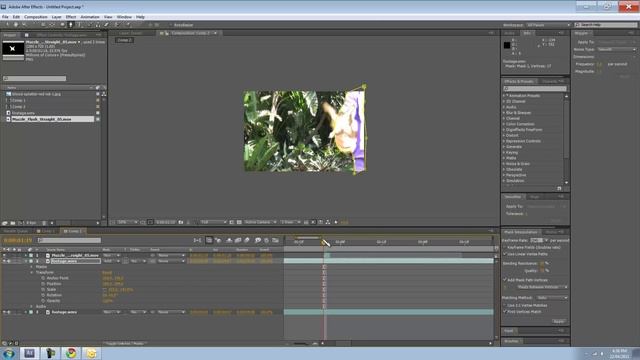Delete selected item with Project trash icon
This screenshot has width=640, height=360.
pos(44,223)
